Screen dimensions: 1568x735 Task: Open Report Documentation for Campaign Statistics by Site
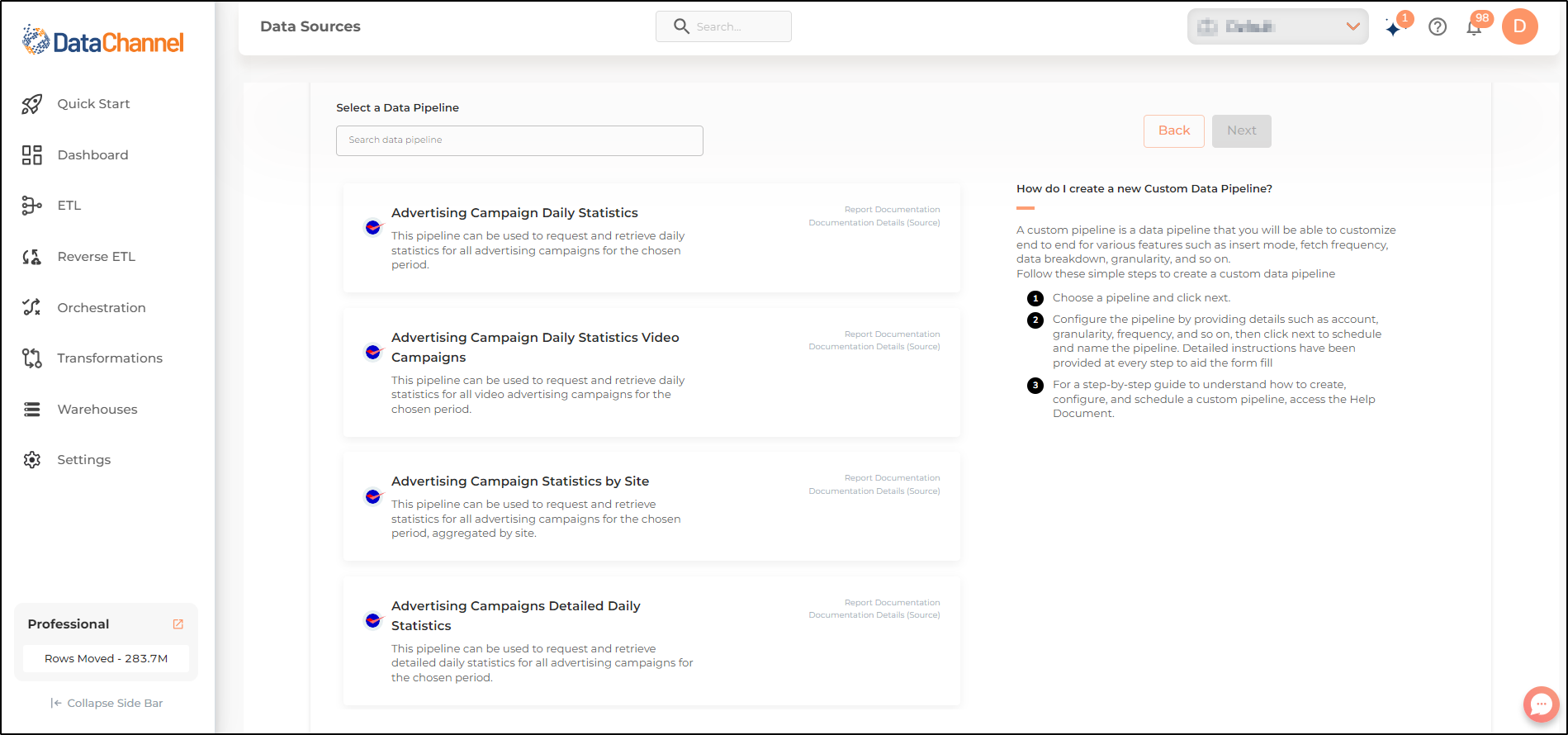tap(892, 478)
